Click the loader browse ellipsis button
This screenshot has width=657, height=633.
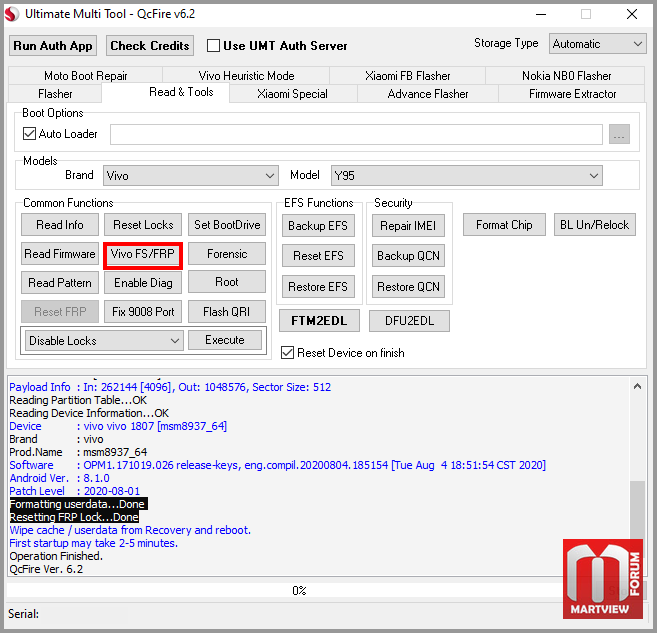[x=619, y=134]
